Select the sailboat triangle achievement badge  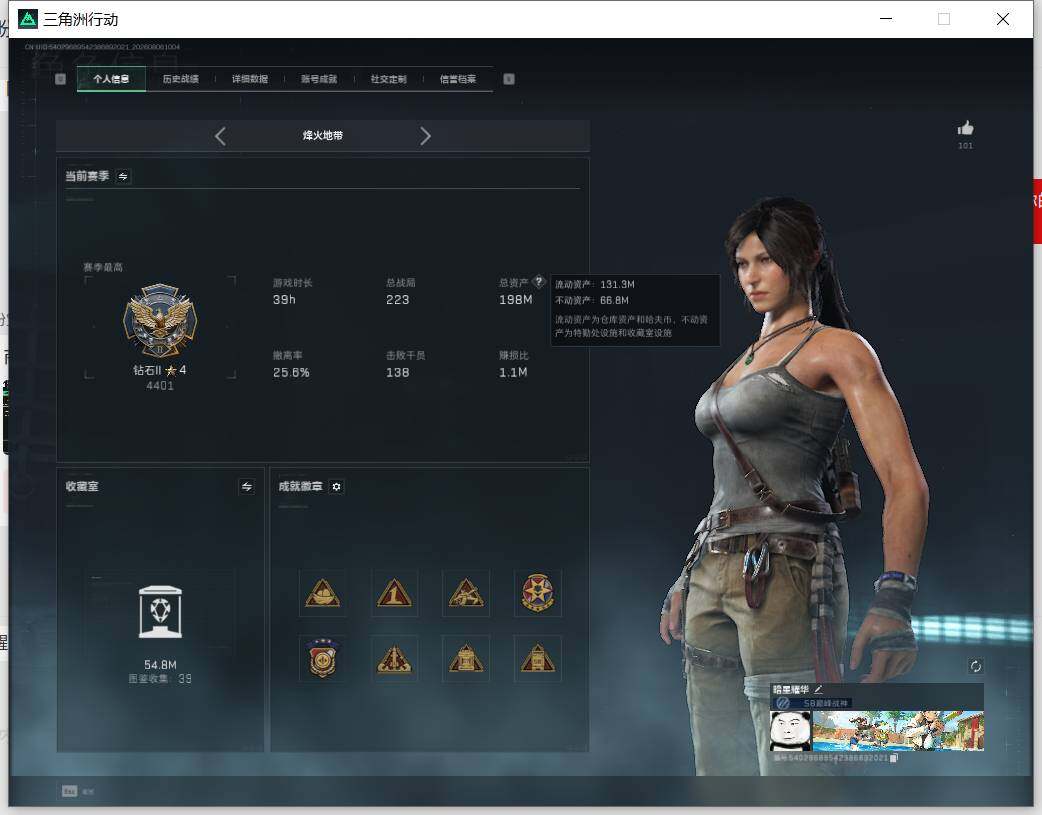tap(323, 593)
